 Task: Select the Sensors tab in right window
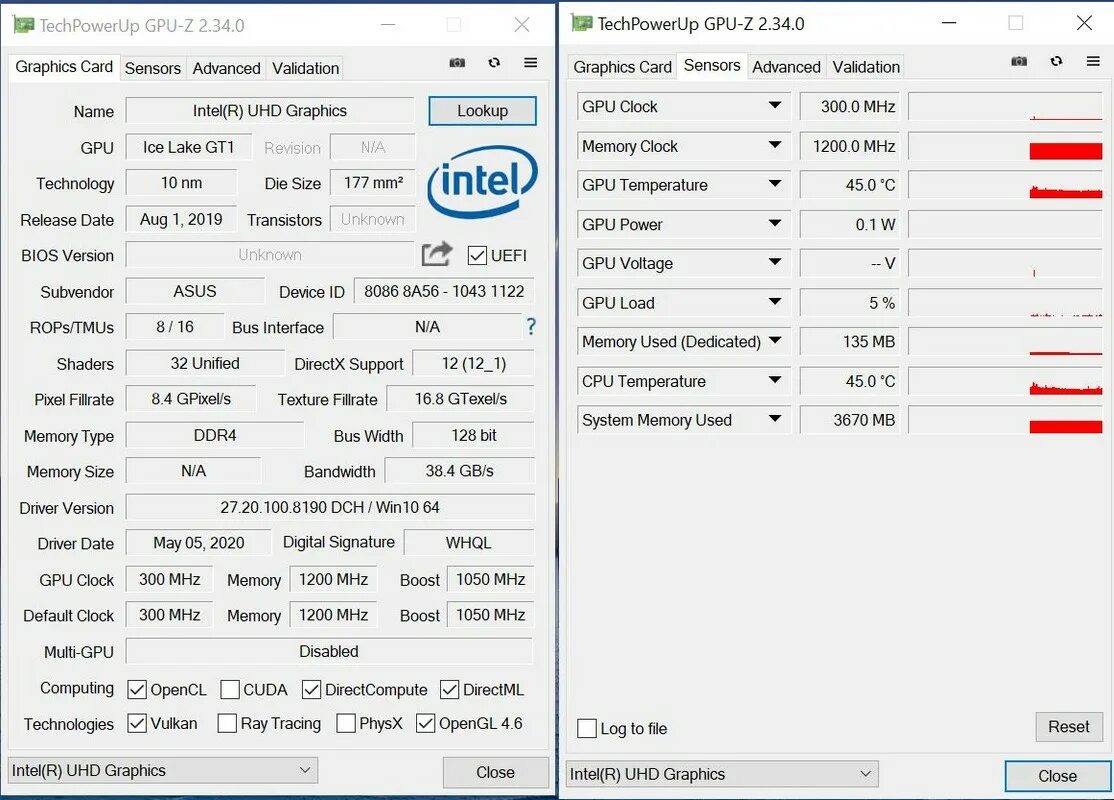click(x=712, y=65)
